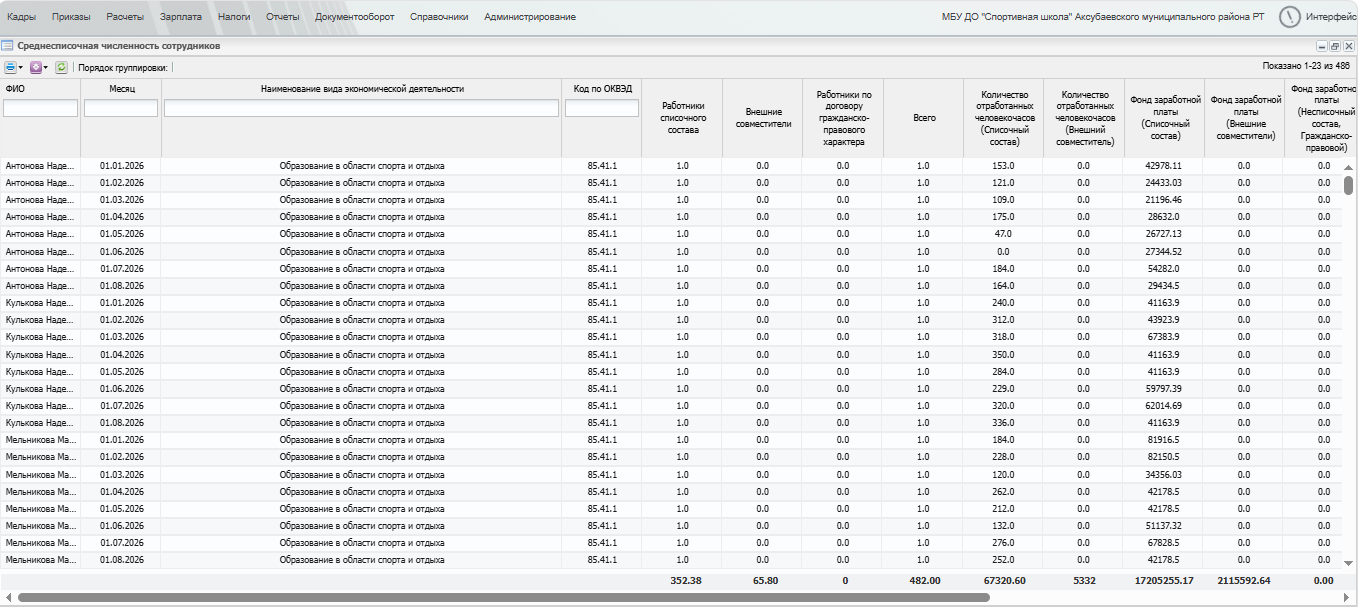Click the window title list icon
1361x607 pixels.
coord(7,46)
